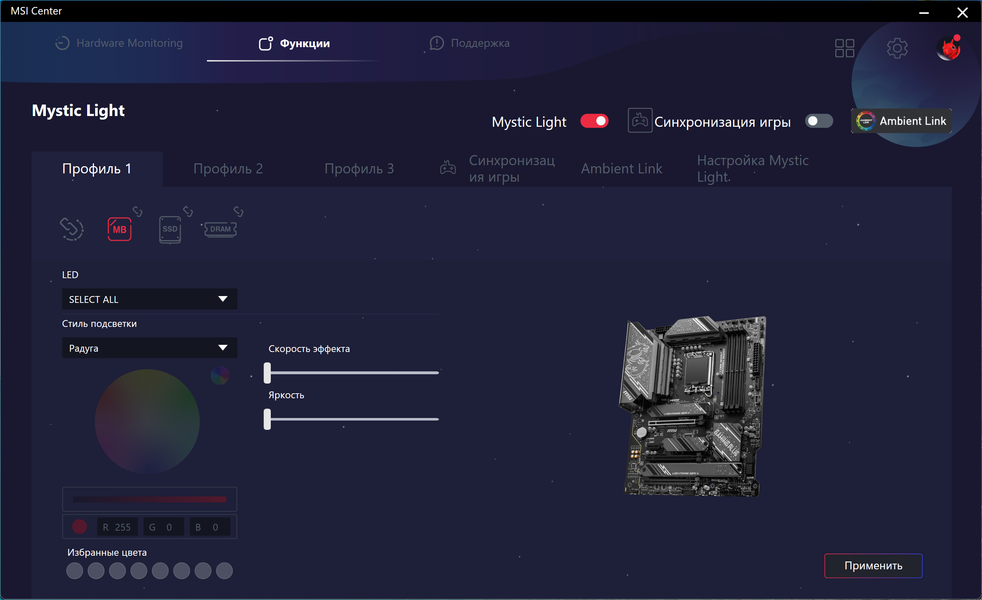
Task: Click the sync all devices chain icon
Action: pos(71,229)
